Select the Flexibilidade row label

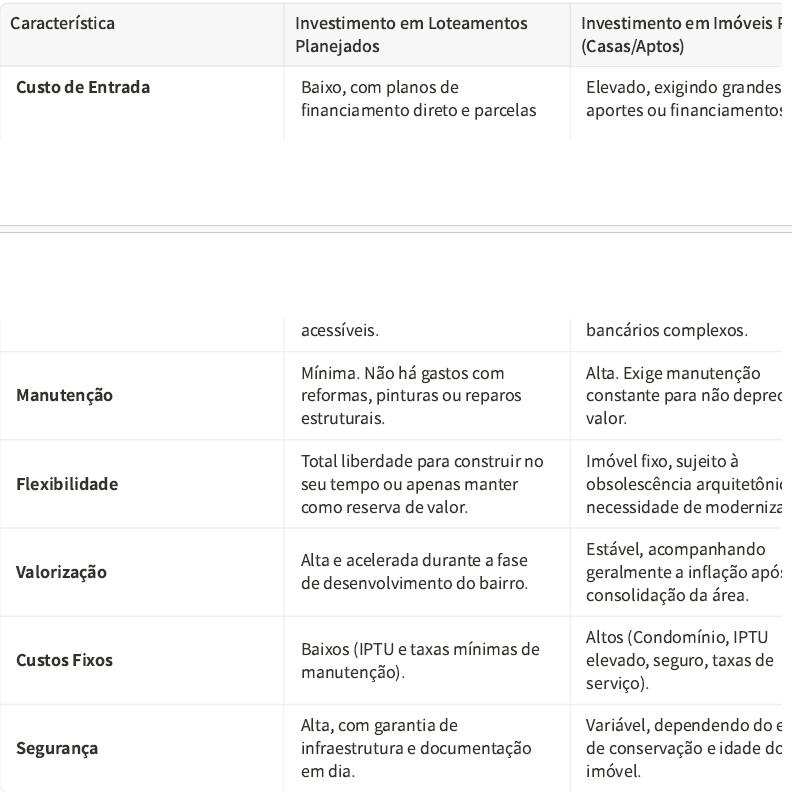tap(67, 484)
